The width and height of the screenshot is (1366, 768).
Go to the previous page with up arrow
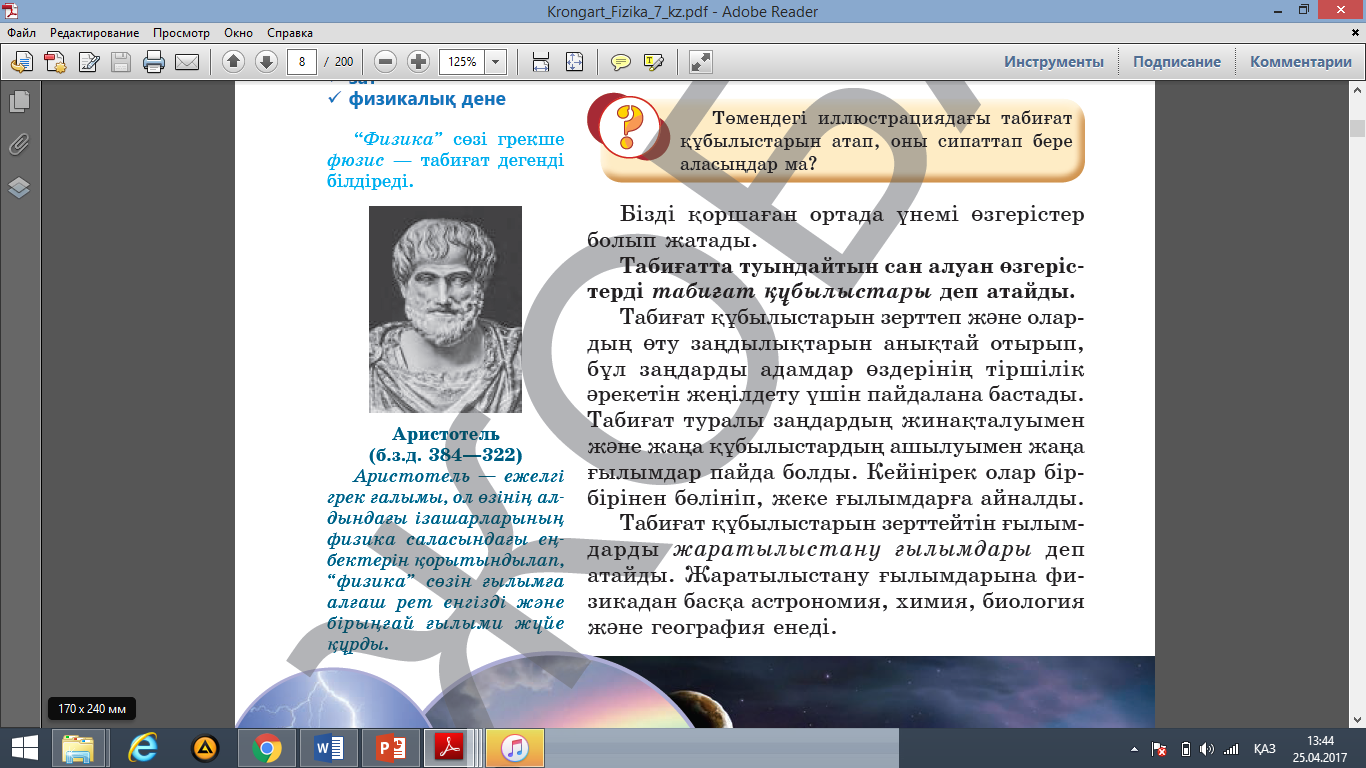[234, 62]
